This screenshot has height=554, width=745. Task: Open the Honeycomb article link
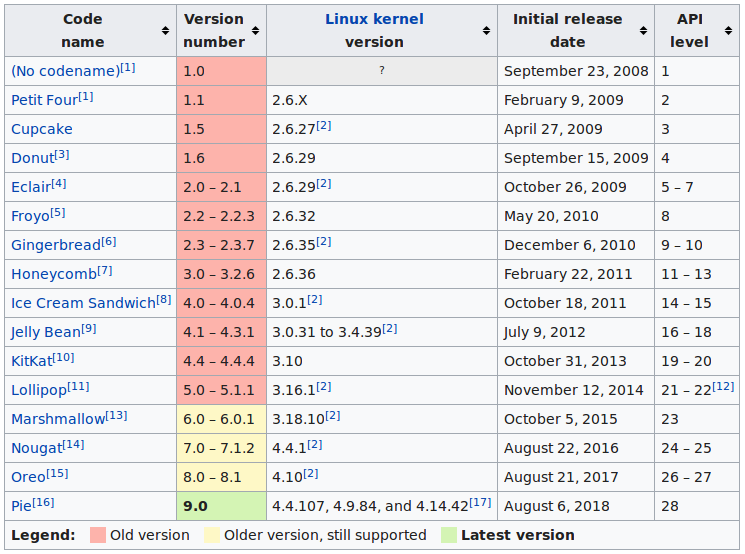pyautogui.click(x=54, y=274)
